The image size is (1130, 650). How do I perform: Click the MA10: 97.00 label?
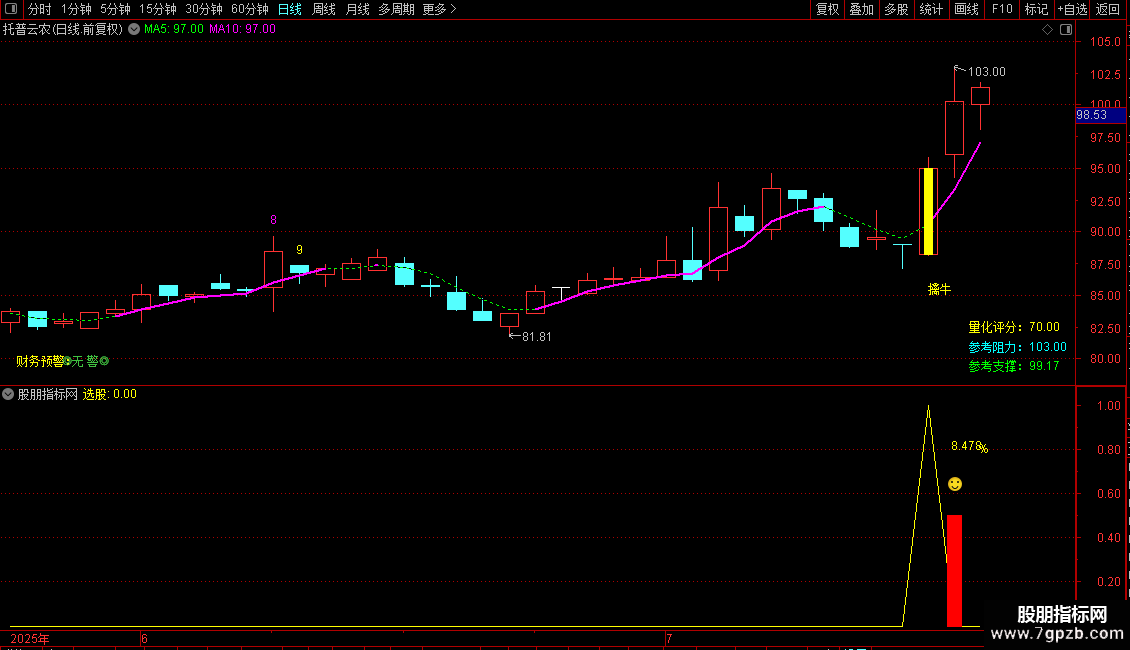click(242, 29)
